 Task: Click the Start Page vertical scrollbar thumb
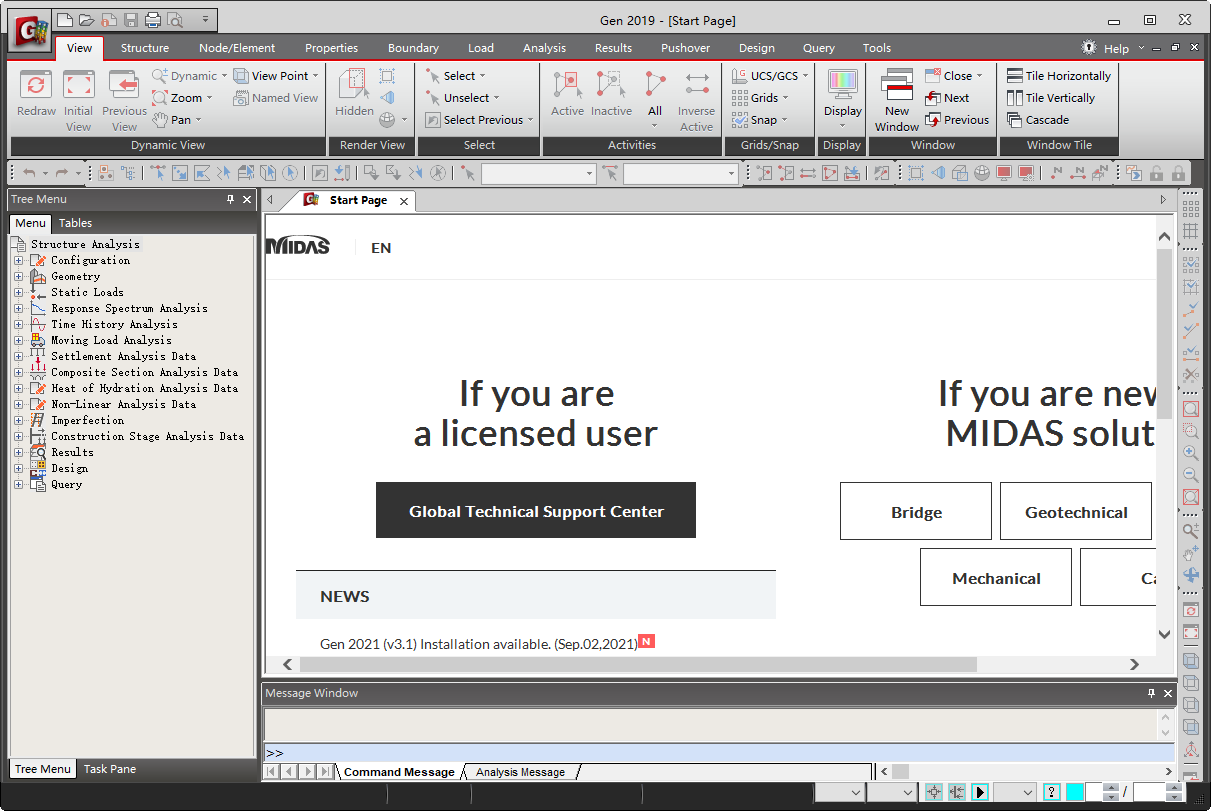tap(1164, 334)
